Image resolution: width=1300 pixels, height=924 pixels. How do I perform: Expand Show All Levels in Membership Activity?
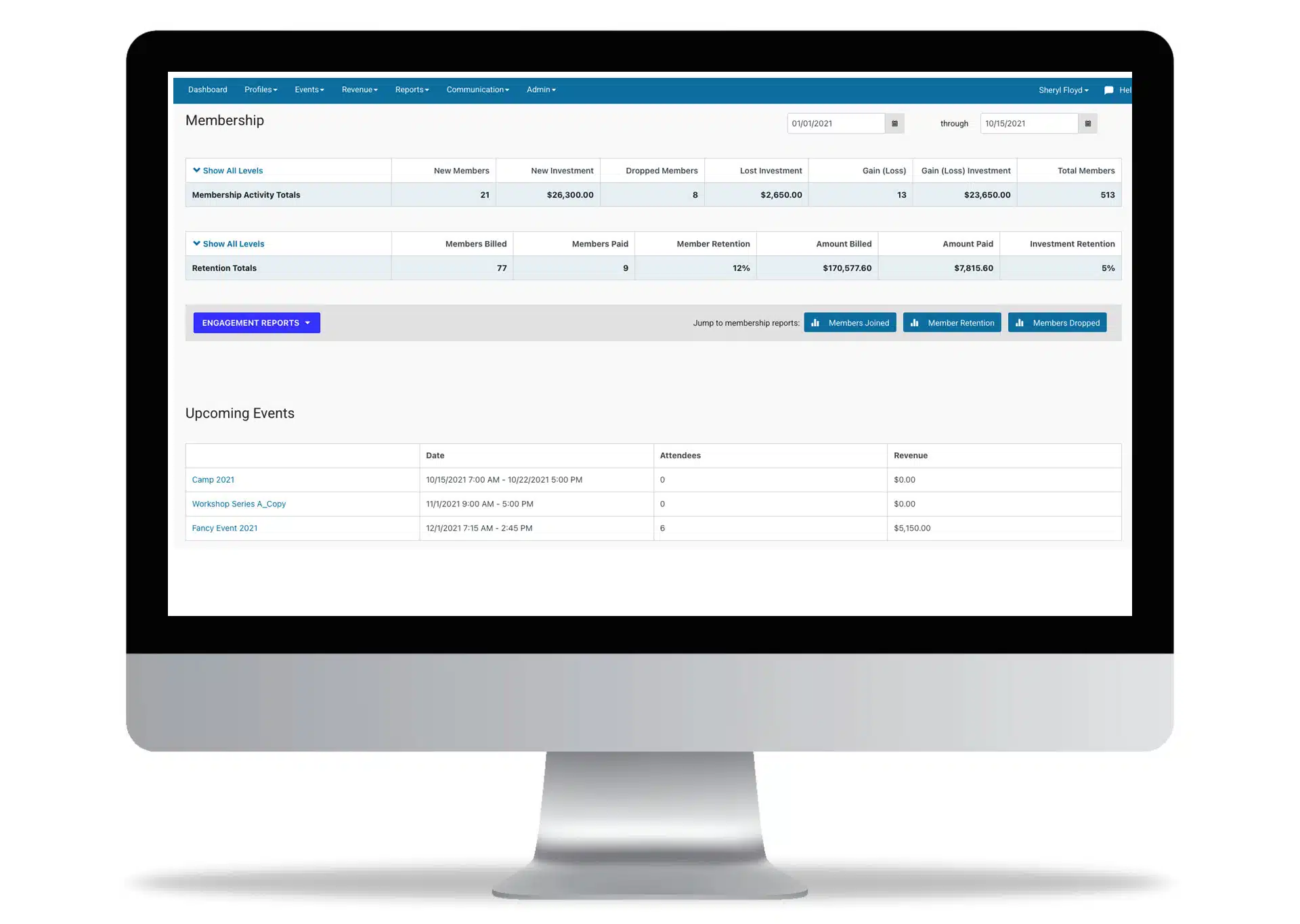(x=228, y=170)
